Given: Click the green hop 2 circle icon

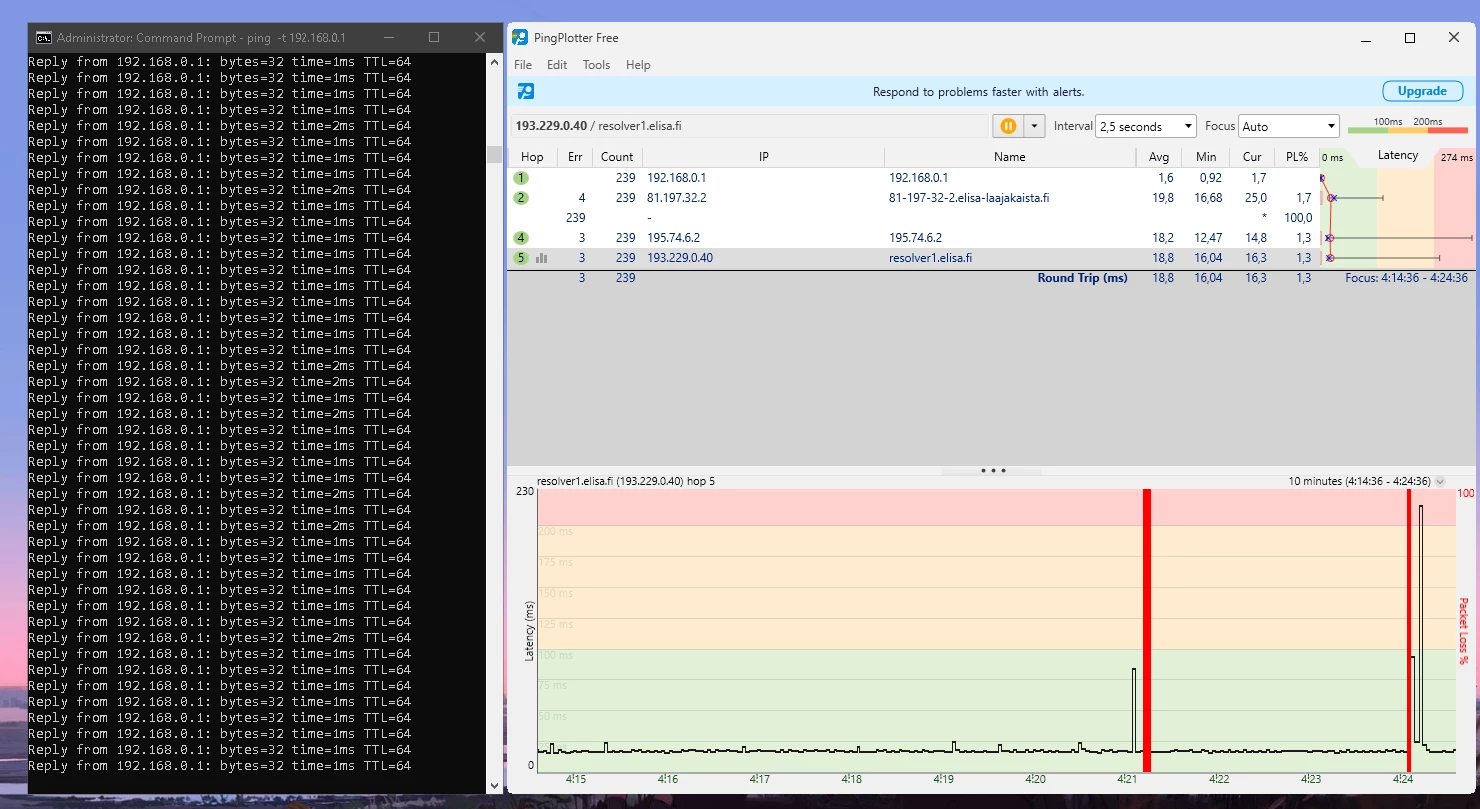Looking at the screenshot, I should point(521,198).
